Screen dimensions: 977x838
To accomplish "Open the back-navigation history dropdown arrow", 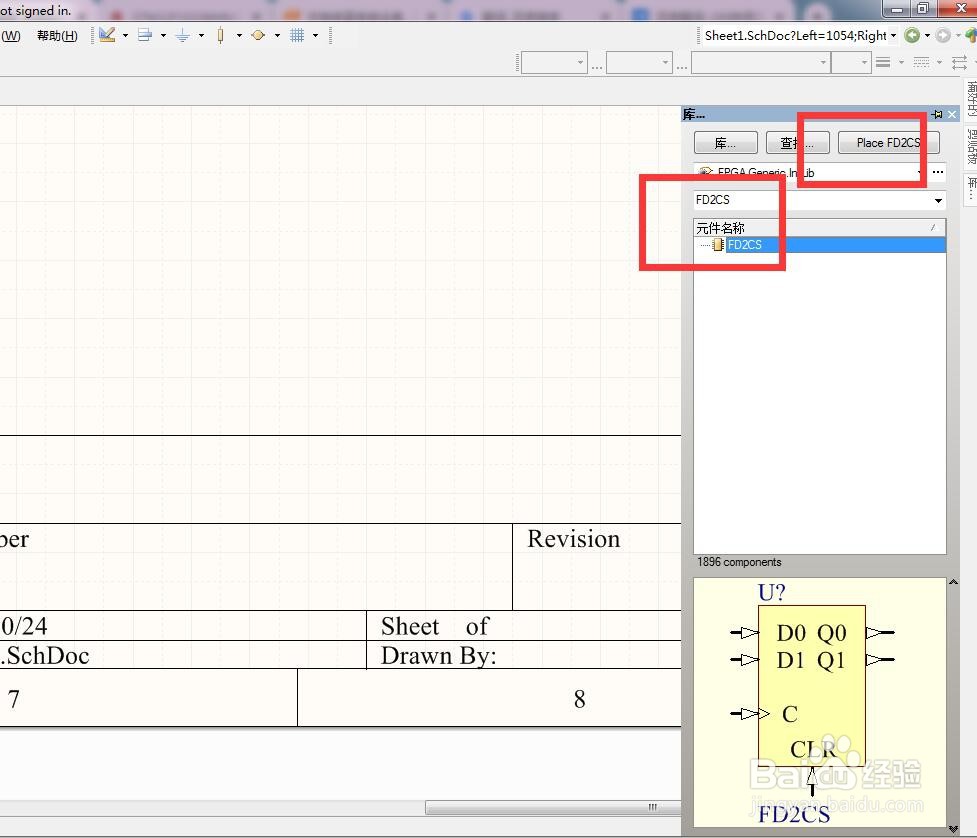I will click(927, 36).
